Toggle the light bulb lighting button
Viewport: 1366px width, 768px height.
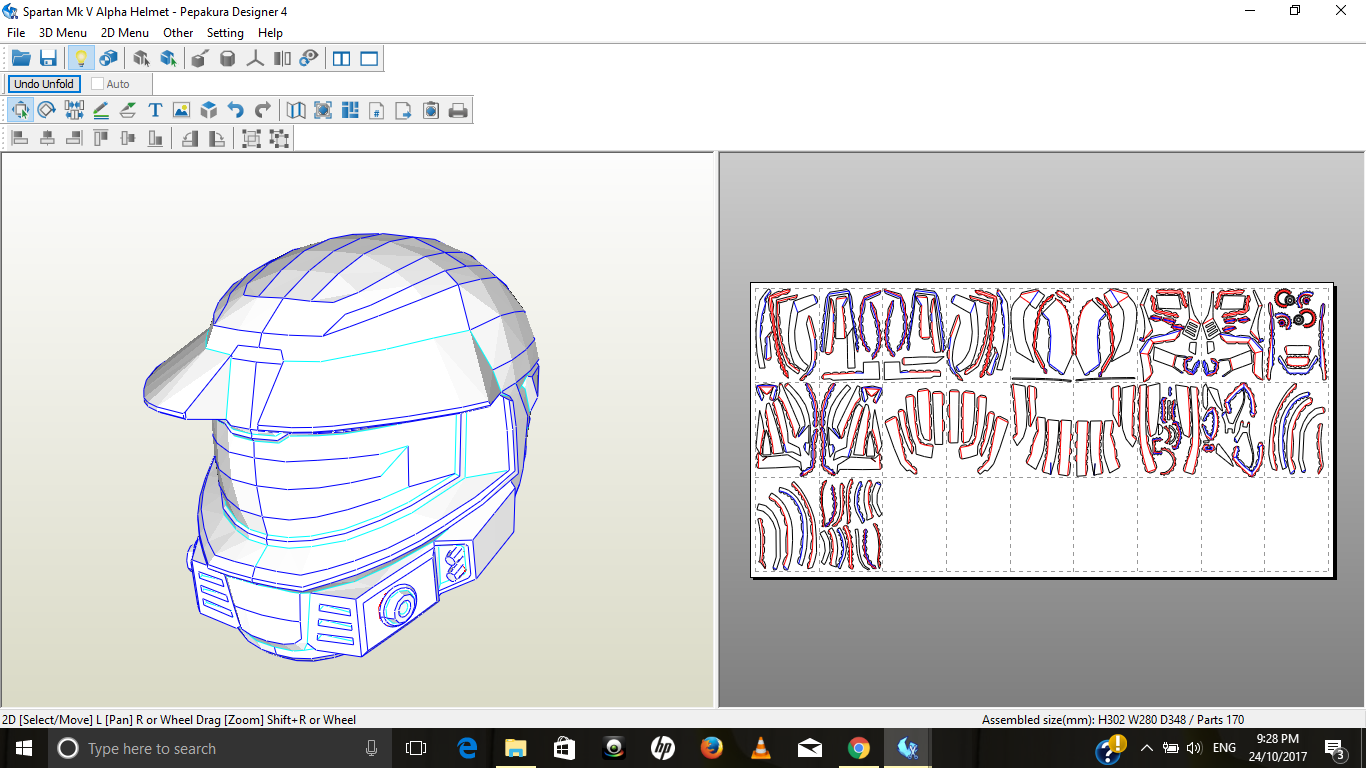point(81,59)
